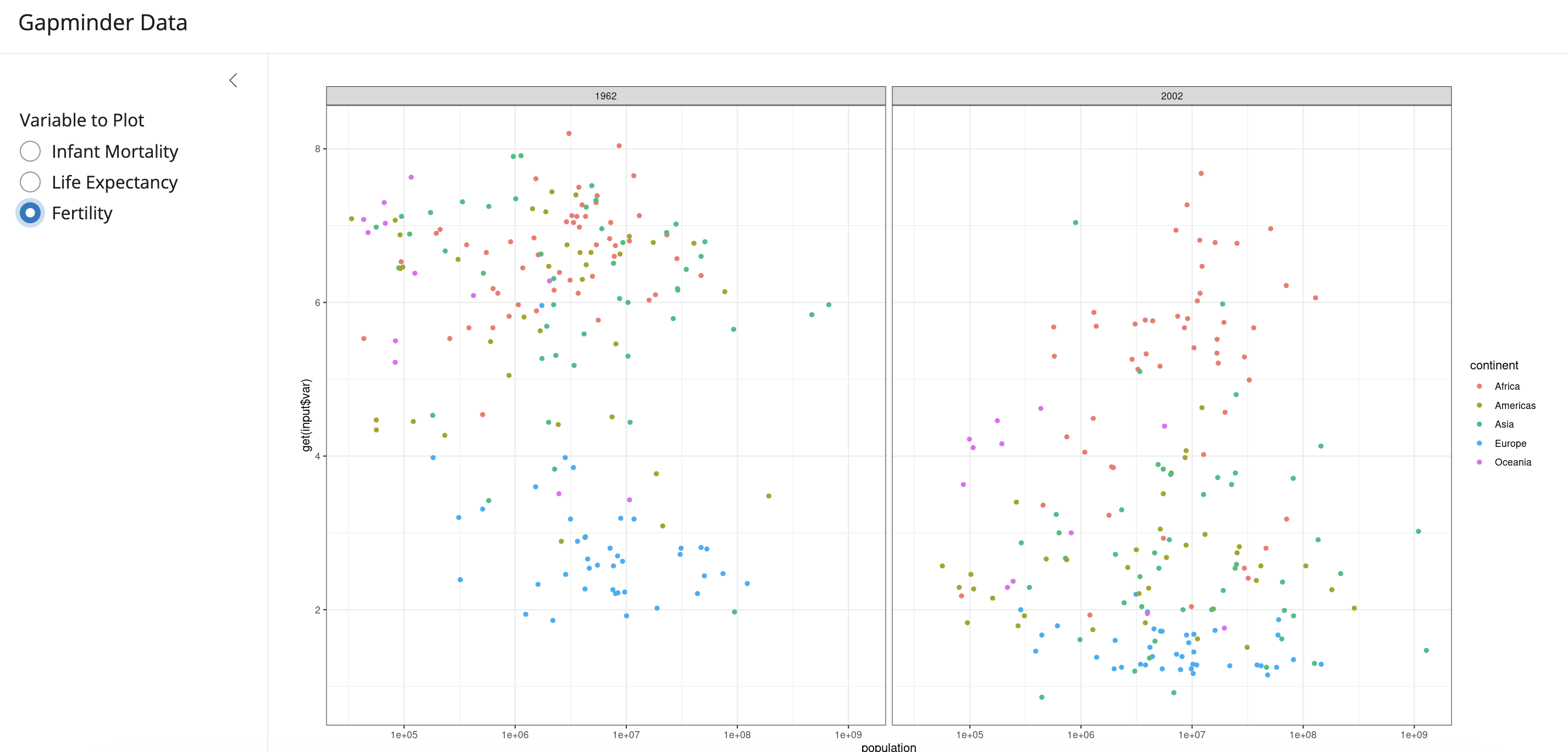Click the get(input$var) y-axis label
The width and height of the screenshot is (1568, 752).
[x=306, y=415]
